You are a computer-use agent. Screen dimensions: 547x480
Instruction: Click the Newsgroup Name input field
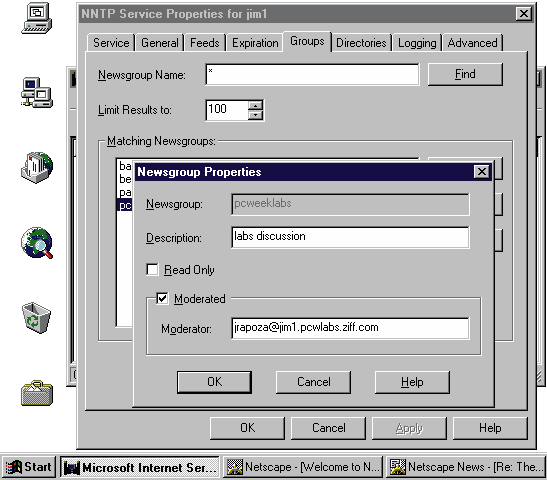pyautogui.click(x=312, y=74)
